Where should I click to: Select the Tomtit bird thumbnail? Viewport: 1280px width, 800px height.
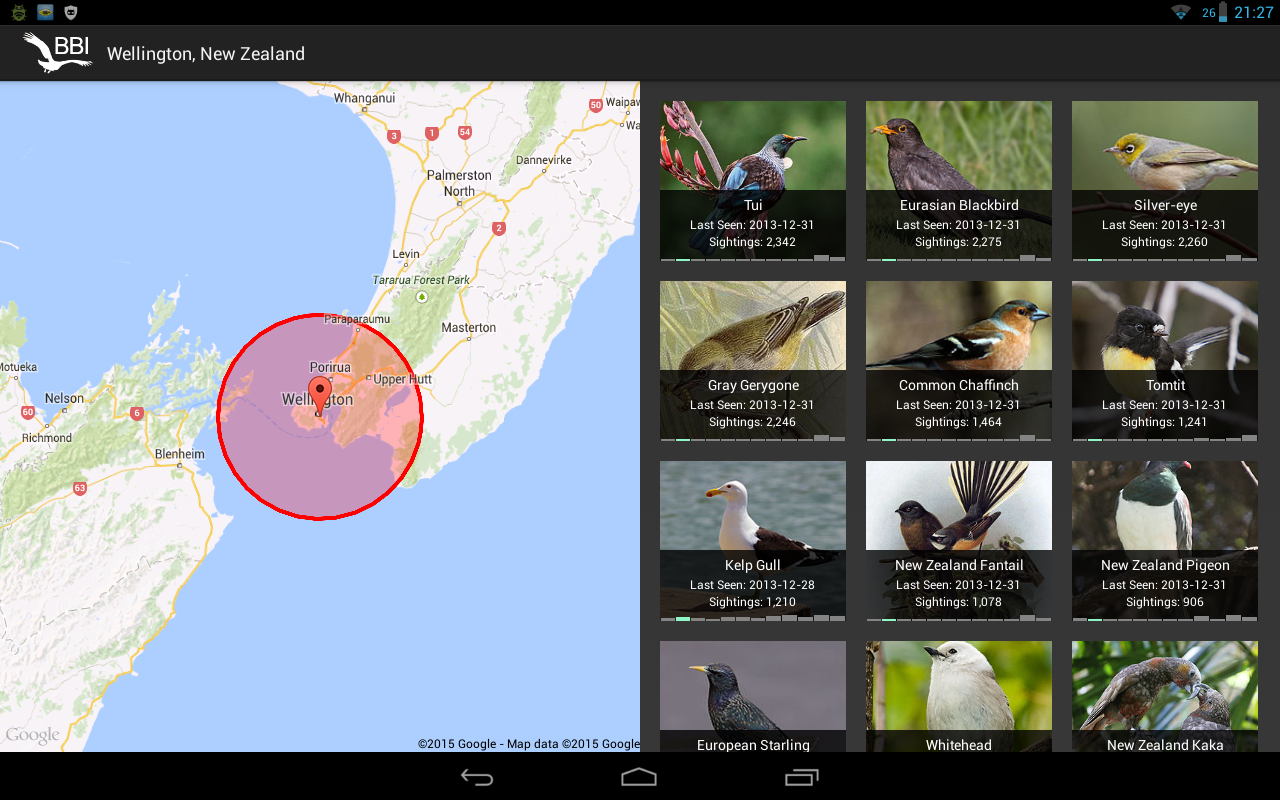pyautogui.click(x=1164, y=325)
